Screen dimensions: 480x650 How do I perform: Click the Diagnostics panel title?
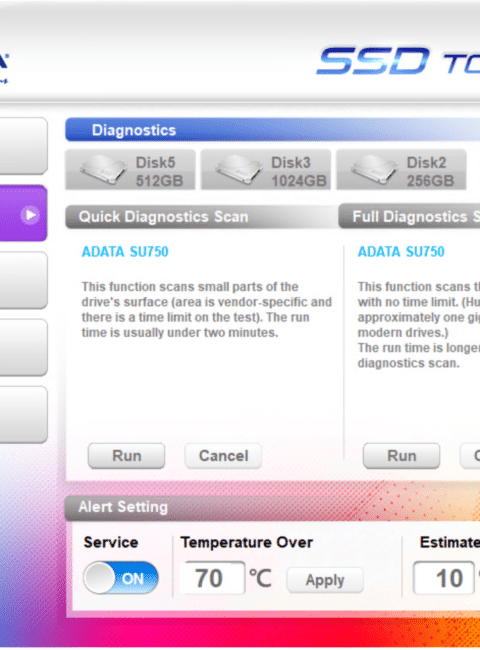134,130
